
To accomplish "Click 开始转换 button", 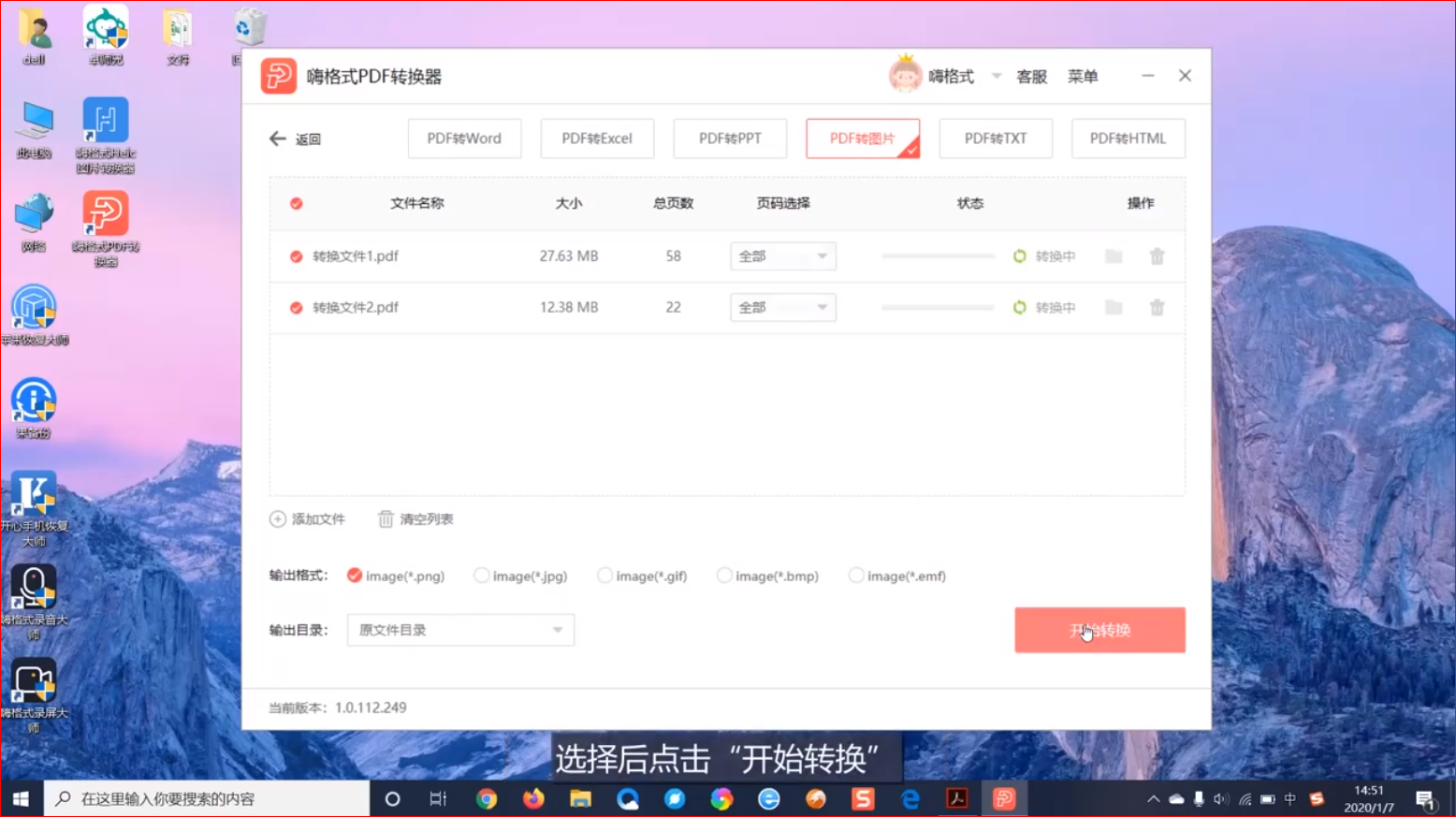I will coord(1099,630).
